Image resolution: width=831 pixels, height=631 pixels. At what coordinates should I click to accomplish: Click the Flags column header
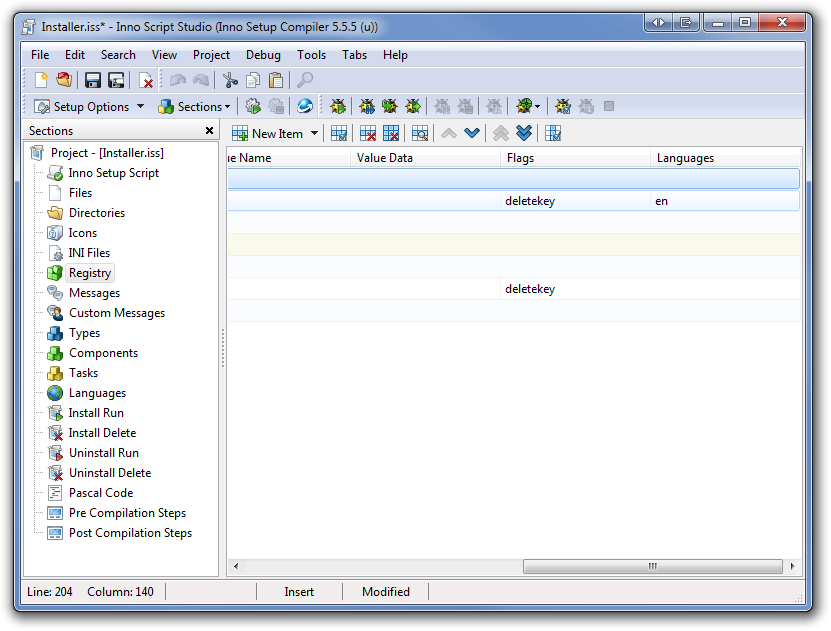click(x=575, y=158)
